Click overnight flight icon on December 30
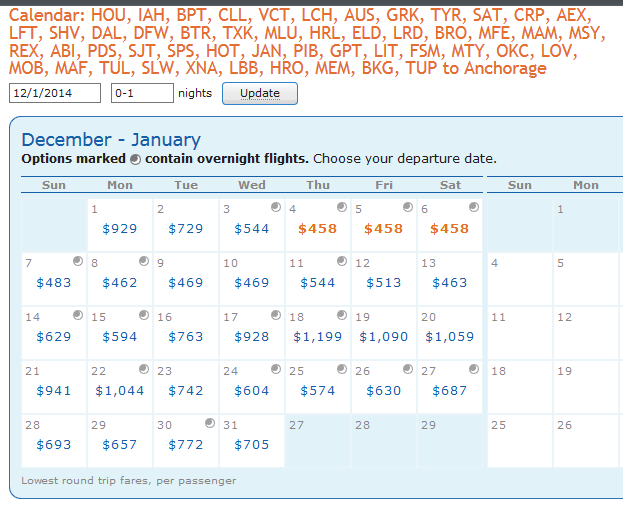This screenshot has width=623, height=519. (209, 423)
